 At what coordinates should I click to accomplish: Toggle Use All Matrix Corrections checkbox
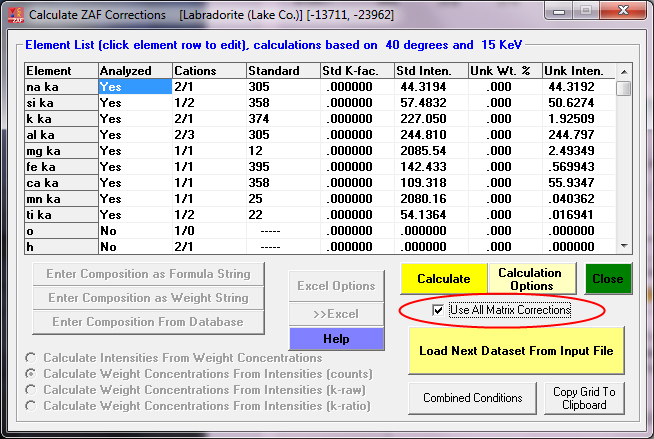point(438,311)
